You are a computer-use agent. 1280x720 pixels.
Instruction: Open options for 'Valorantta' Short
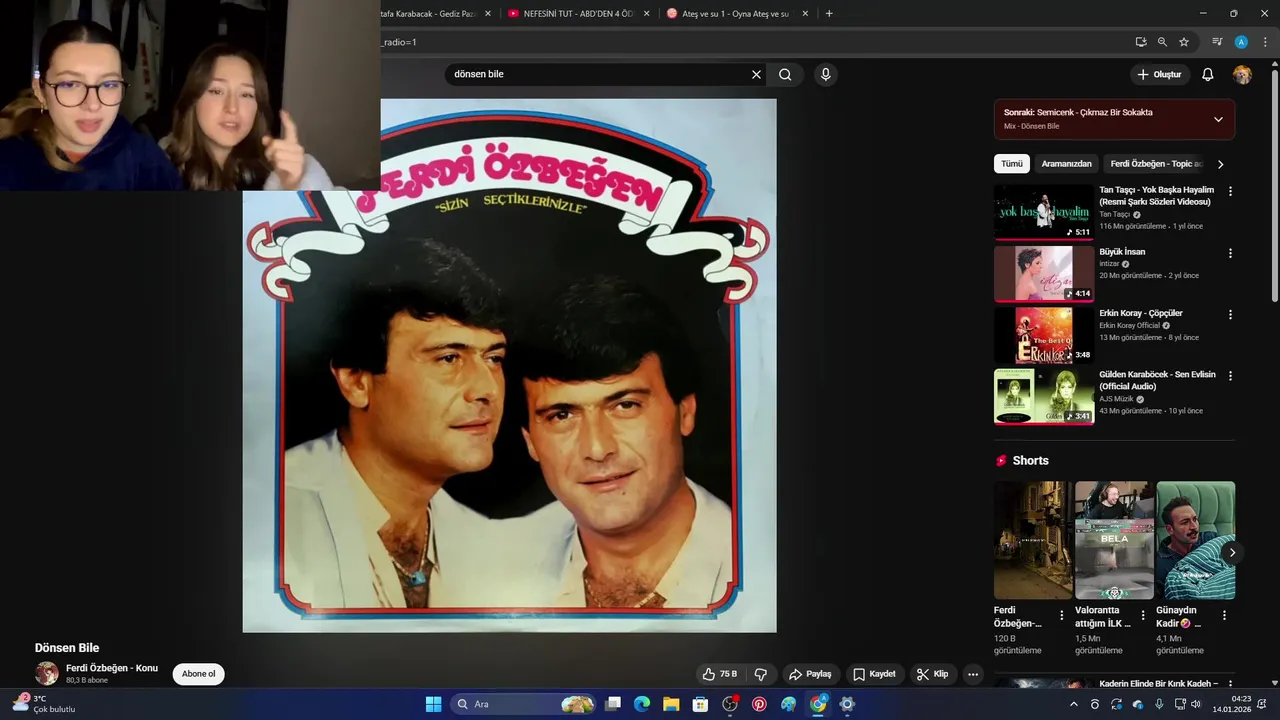(1143, 615)
